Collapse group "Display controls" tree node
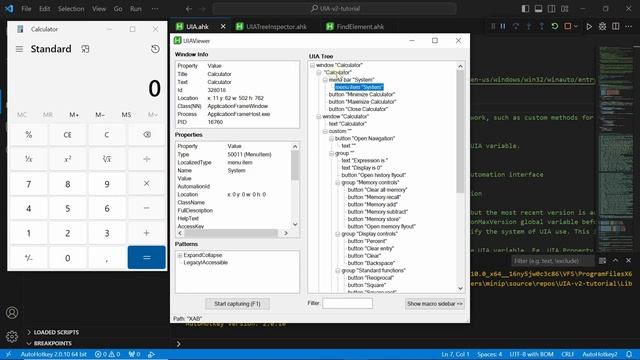Screen dimensions: 640x360 pos(338,234)
